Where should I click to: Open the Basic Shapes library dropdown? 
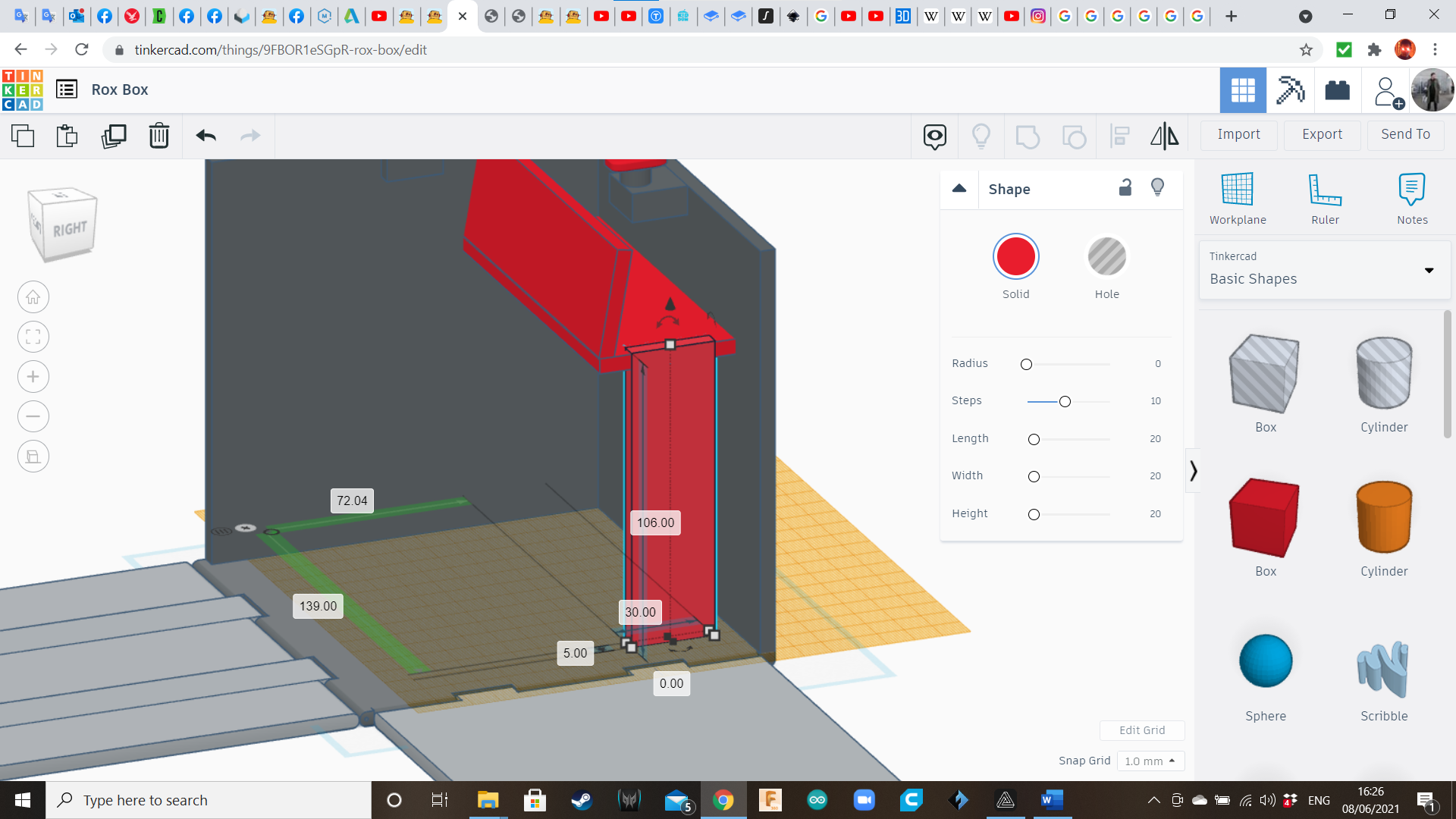click(1324, 270)
